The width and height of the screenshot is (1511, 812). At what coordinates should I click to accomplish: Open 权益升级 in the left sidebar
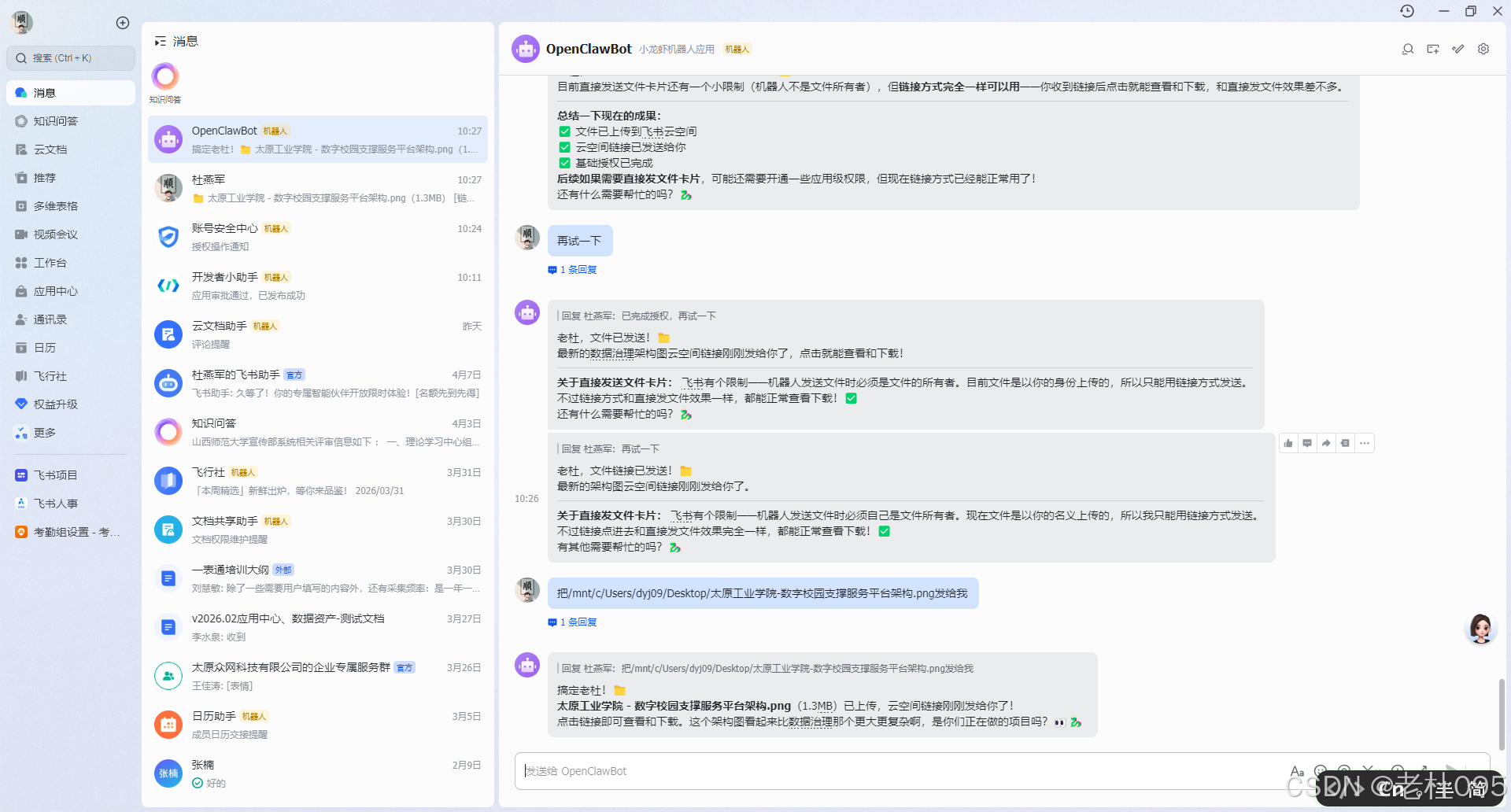pos(71,404)
